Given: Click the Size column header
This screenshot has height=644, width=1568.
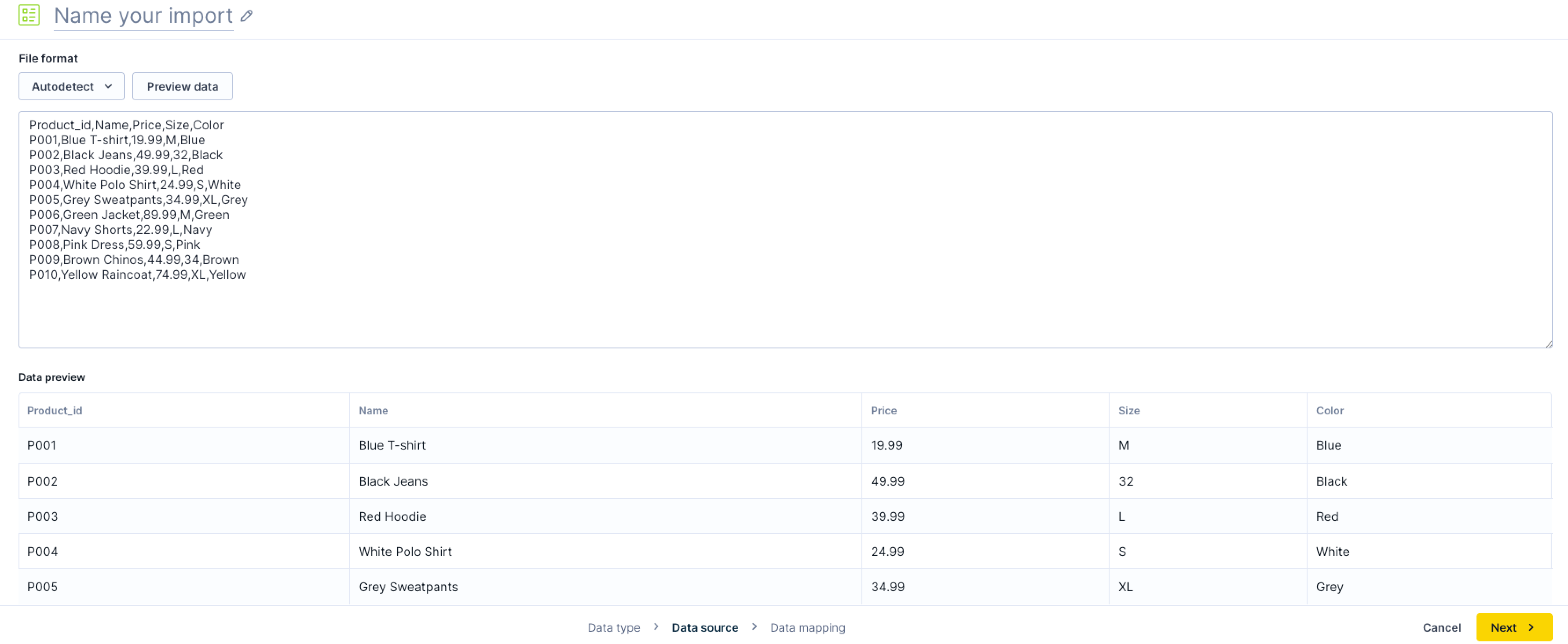Looking at the screenshot, I should pyautogui.click(x=1128, y=410).
